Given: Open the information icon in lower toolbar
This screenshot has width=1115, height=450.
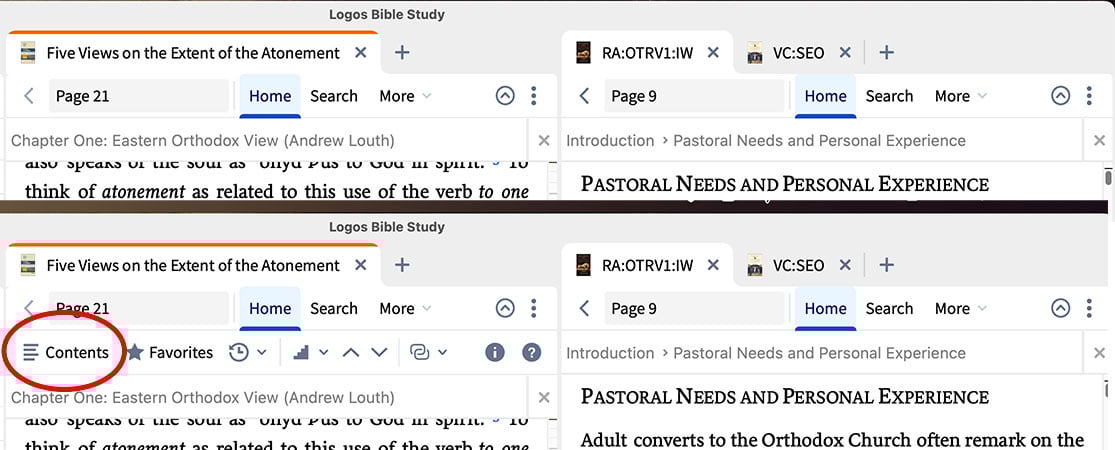Looking at the screenshot, I should (495, 353).
